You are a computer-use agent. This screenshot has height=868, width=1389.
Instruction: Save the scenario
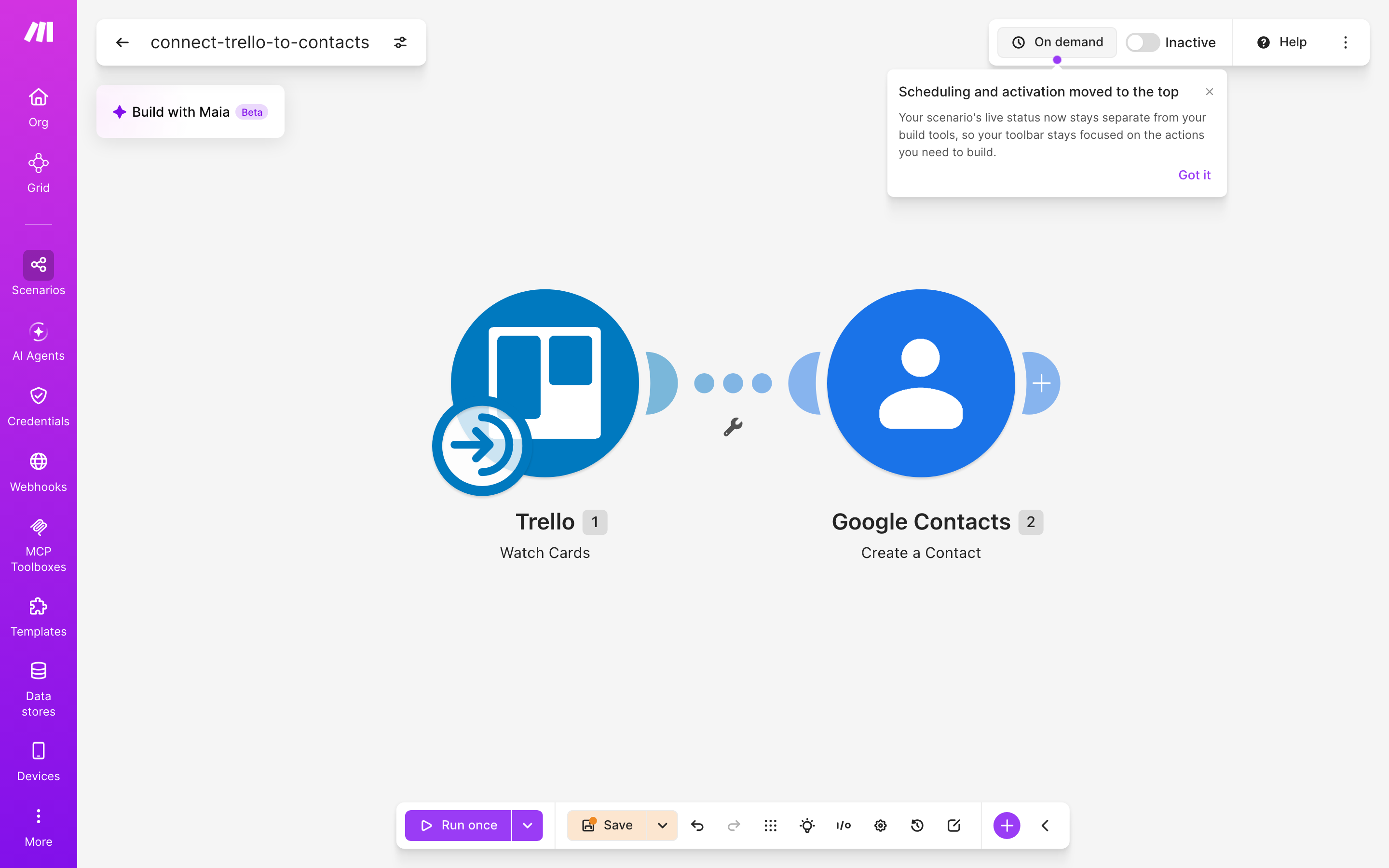coord(607,826)
